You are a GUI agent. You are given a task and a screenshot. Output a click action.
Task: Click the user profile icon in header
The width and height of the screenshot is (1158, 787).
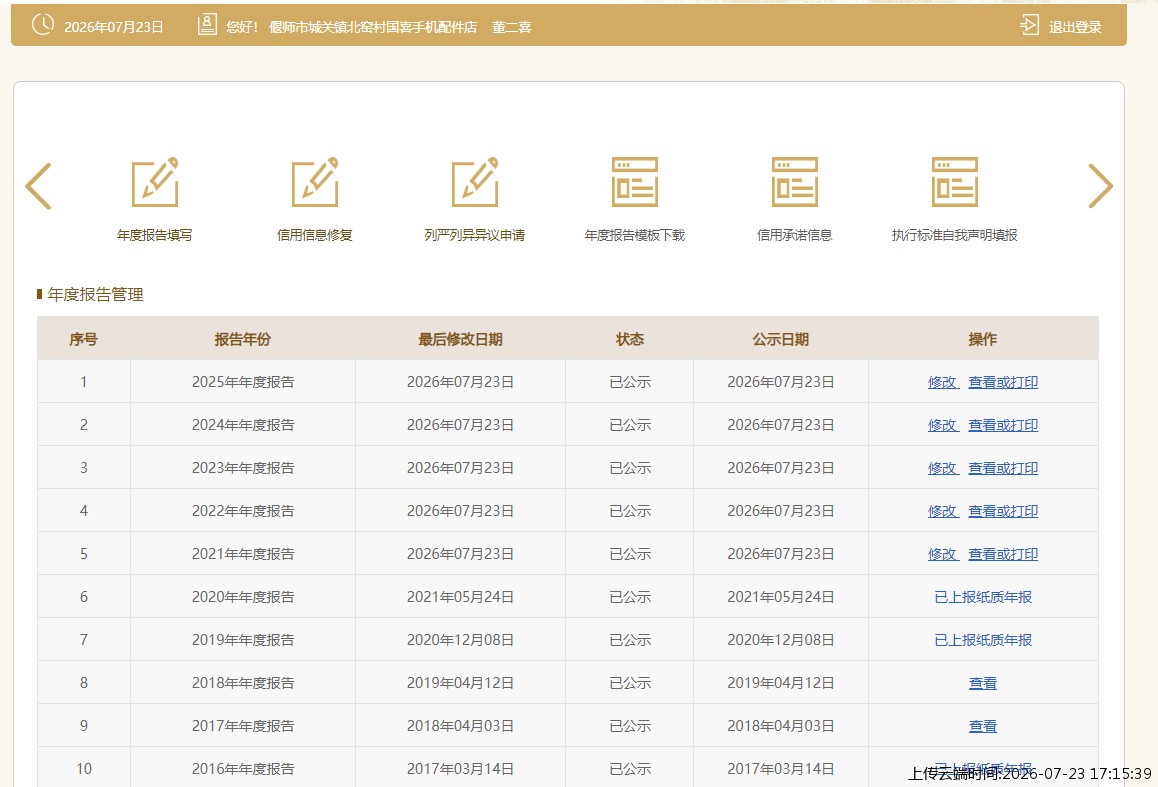point(208,25)
